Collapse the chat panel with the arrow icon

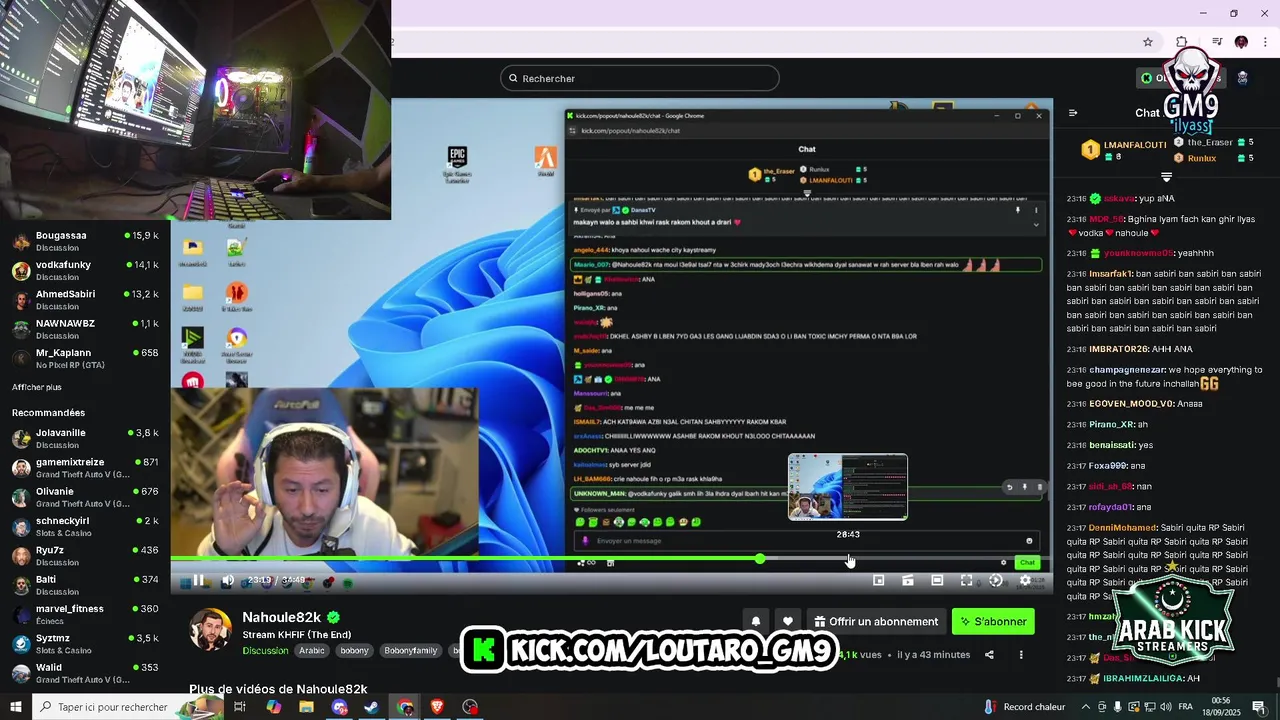coord(1073,113)
